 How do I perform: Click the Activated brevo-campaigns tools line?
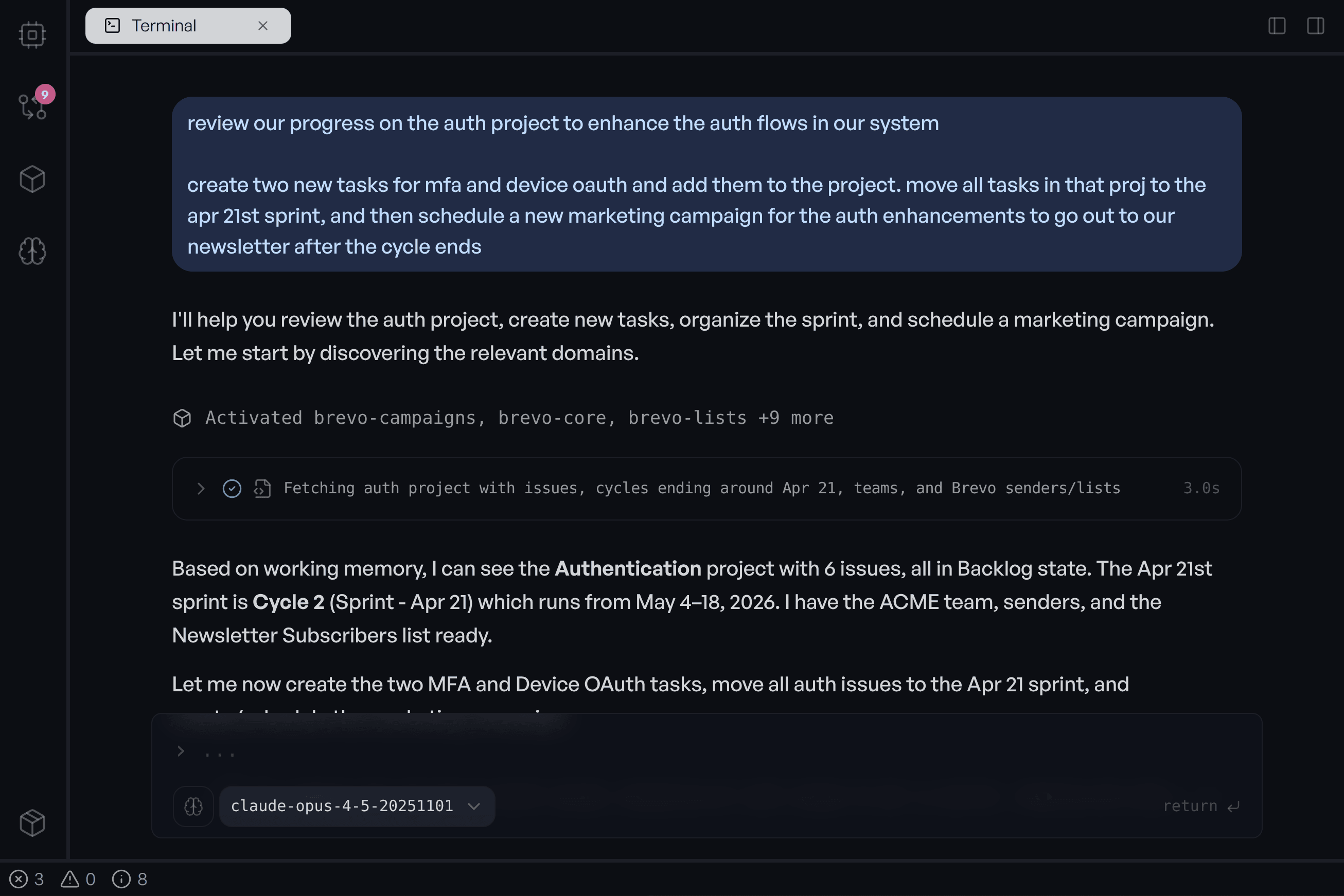click(519, 418)
